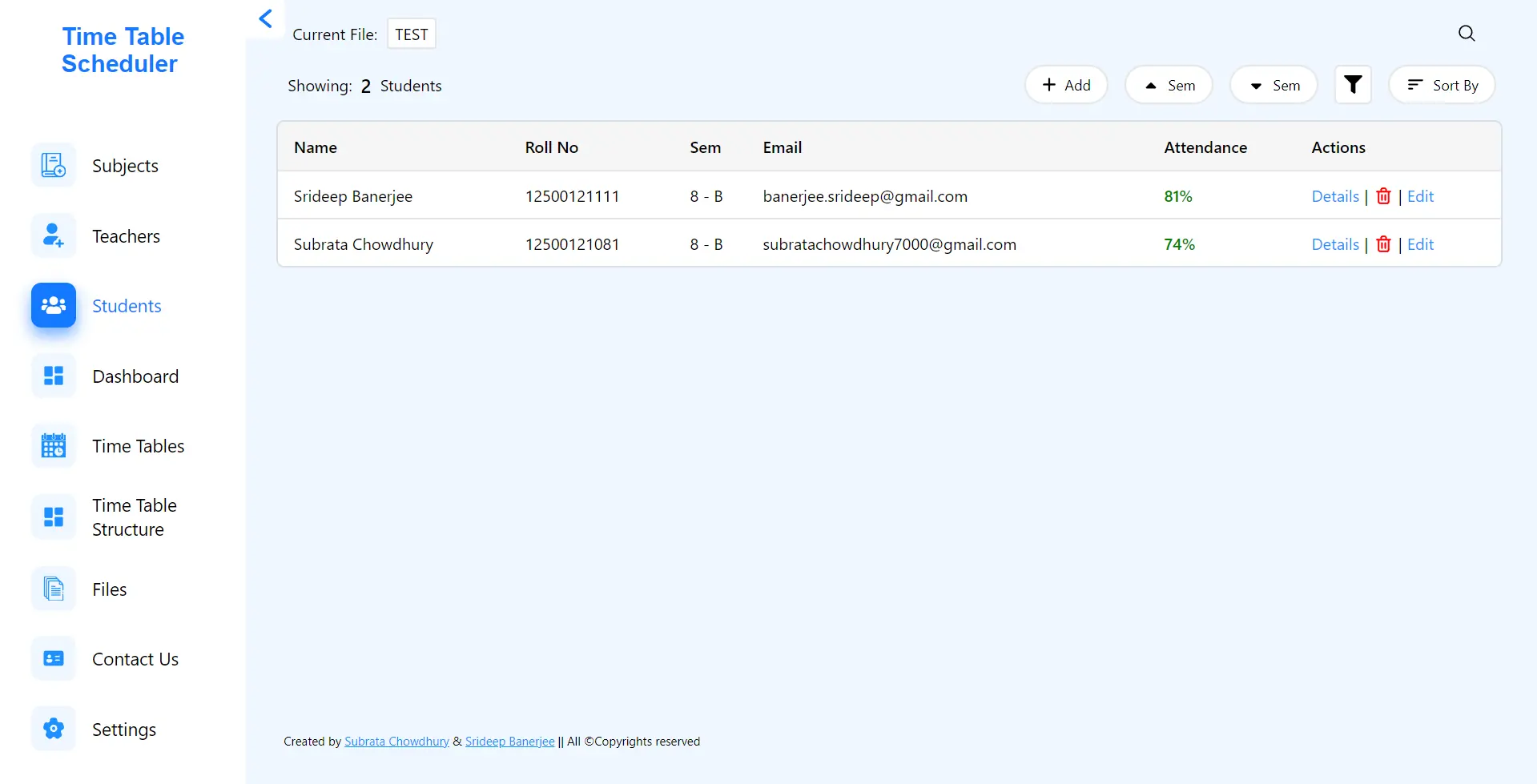This screenshot has height=784, width=1537.
Task: Open the filter funnel button
Action: coord(1353,85)
